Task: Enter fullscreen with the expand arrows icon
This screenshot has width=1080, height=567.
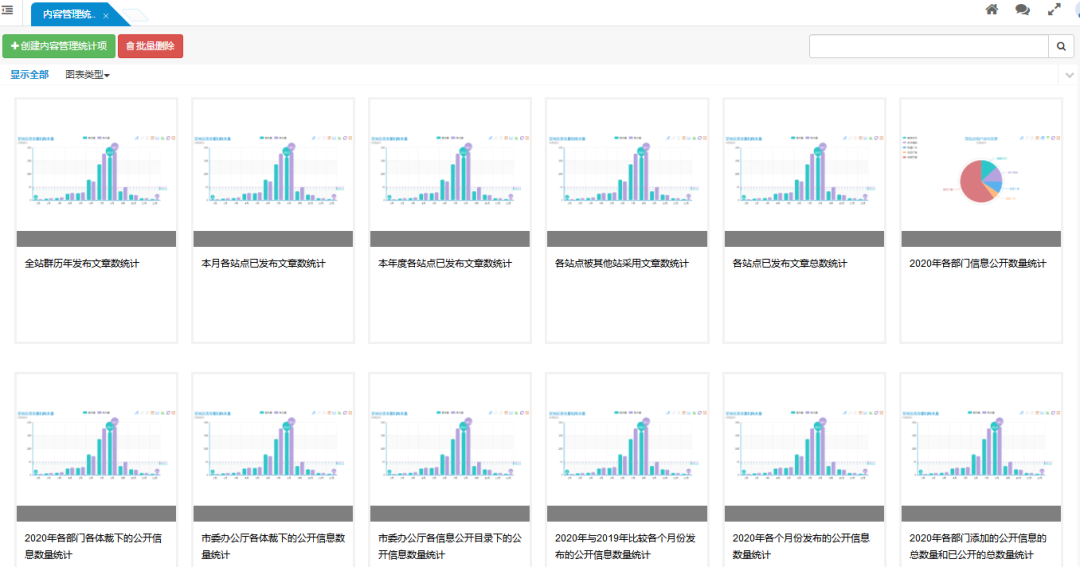Action: point(1054,10)
